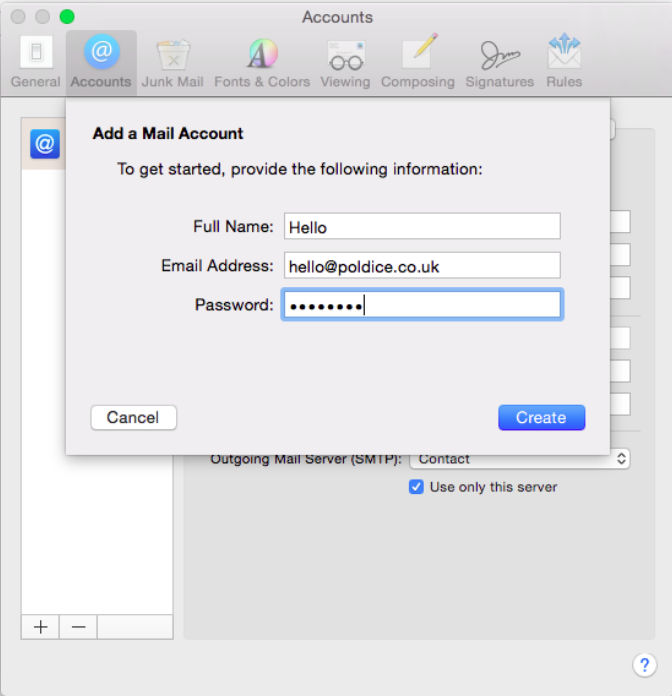Select the Accounts toolbar icon
This screenshot has height=696, width=672.
(x=101, y=62)
